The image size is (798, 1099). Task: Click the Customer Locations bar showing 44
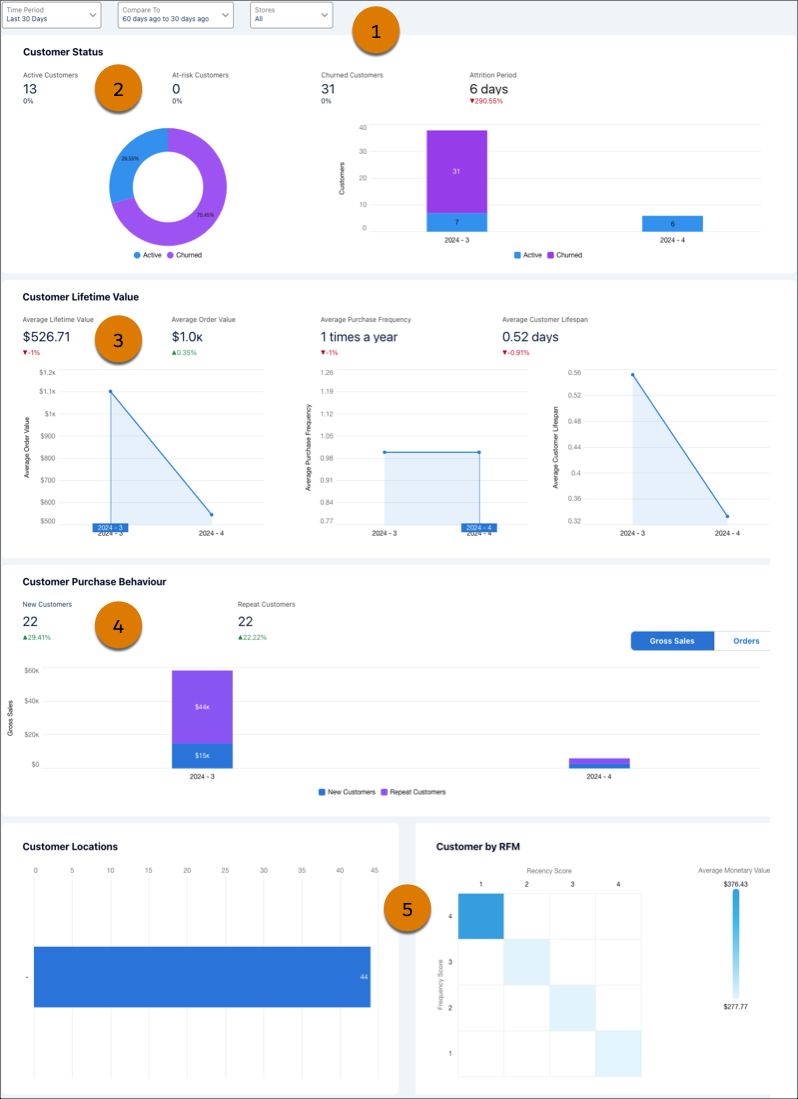(x=202, y=977)
